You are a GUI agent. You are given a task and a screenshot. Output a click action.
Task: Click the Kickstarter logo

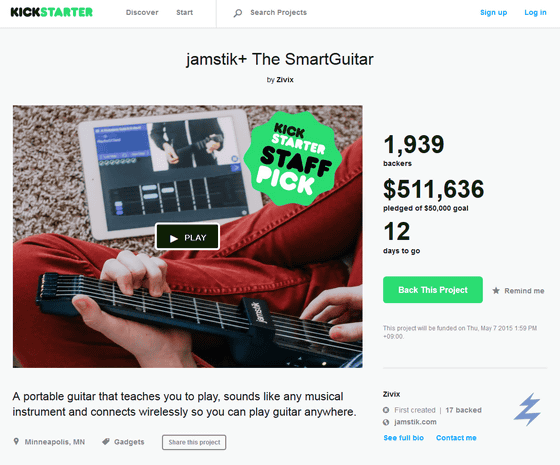52,12
